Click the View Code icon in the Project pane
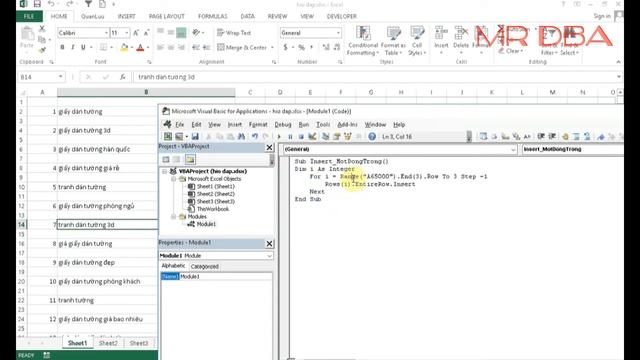 coord(166,160)
